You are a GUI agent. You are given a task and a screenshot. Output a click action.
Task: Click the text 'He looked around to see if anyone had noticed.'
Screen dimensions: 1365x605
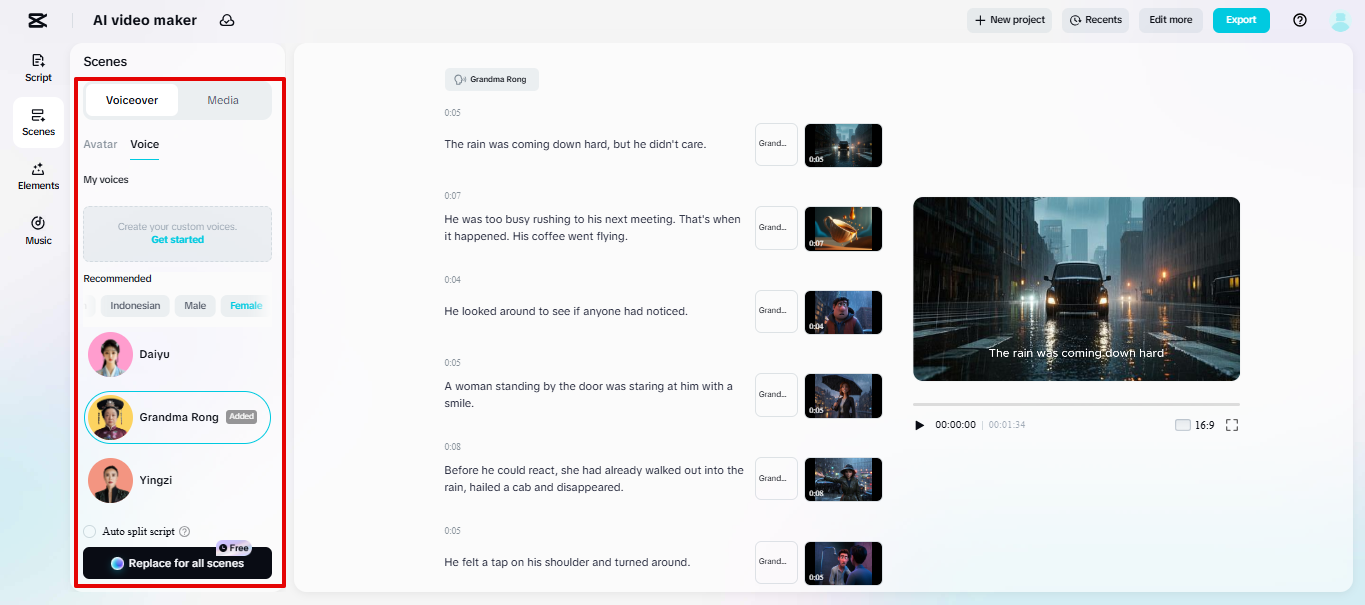coord(566,311)
